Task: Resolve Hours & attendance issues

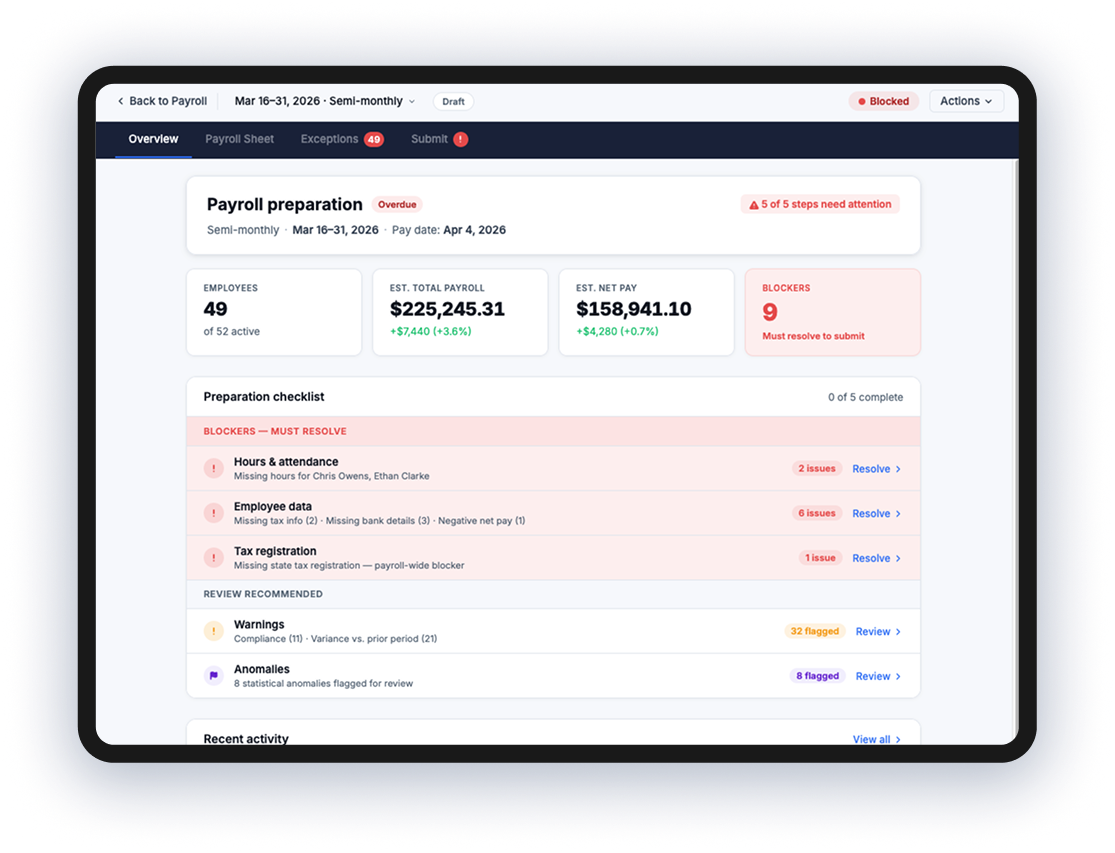Action: click(x=877, y=469)
